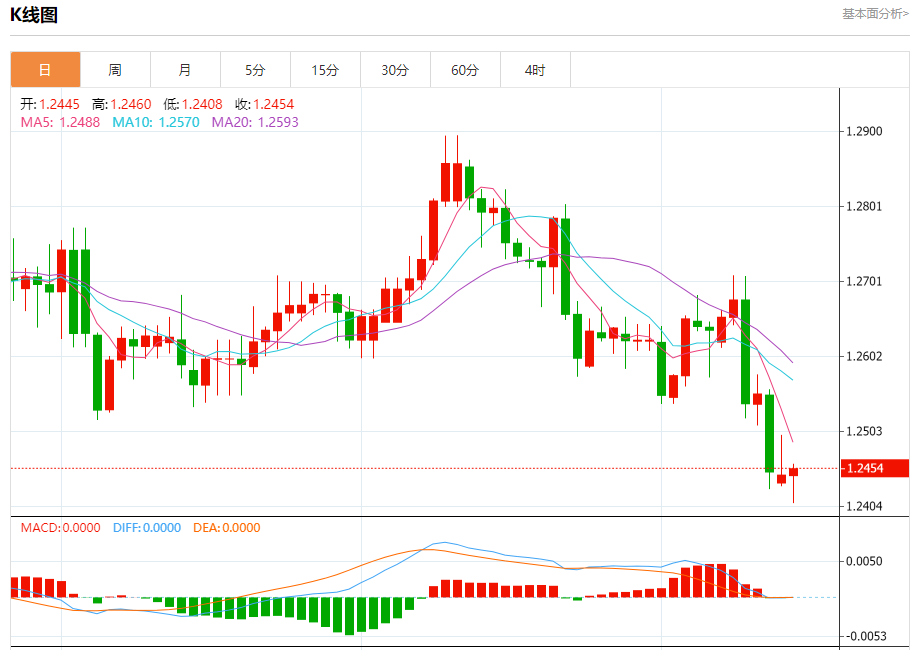Click the 收: 1.2454 close value
Image resolution: width=917 pixels, height=650 pixels.
point(264,104)
